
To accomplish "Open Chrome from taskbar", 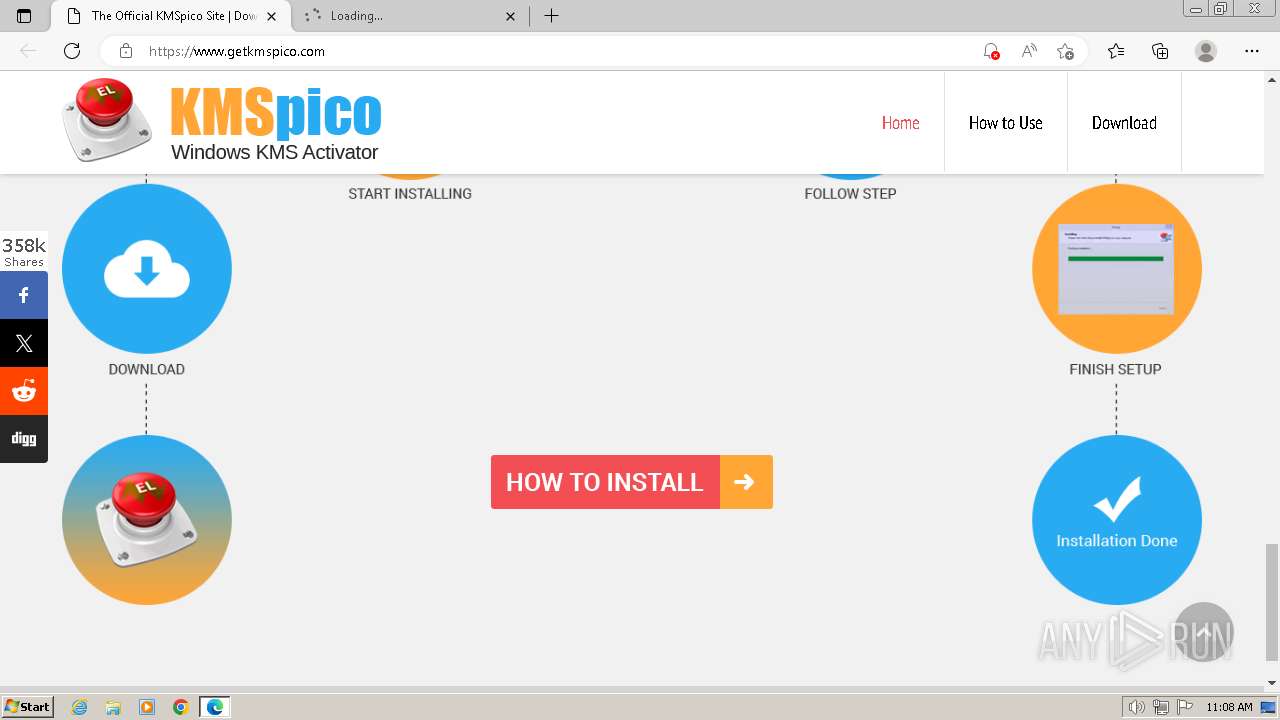I will (181, 707).
